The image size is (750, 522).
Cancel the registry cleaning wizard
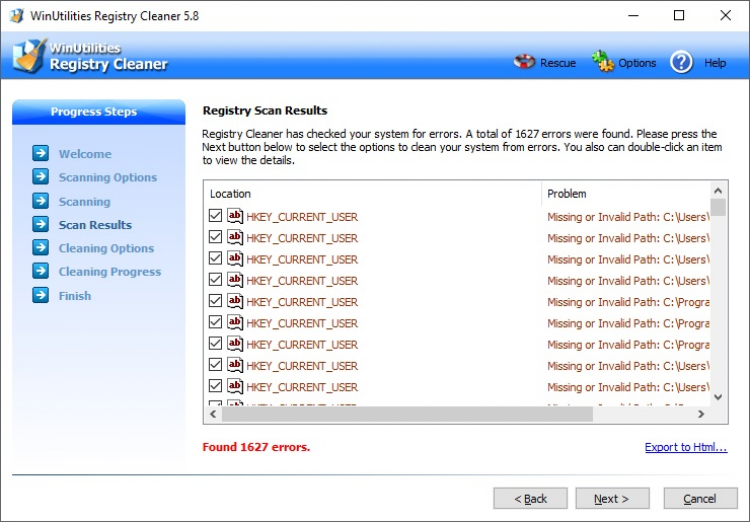700,499
